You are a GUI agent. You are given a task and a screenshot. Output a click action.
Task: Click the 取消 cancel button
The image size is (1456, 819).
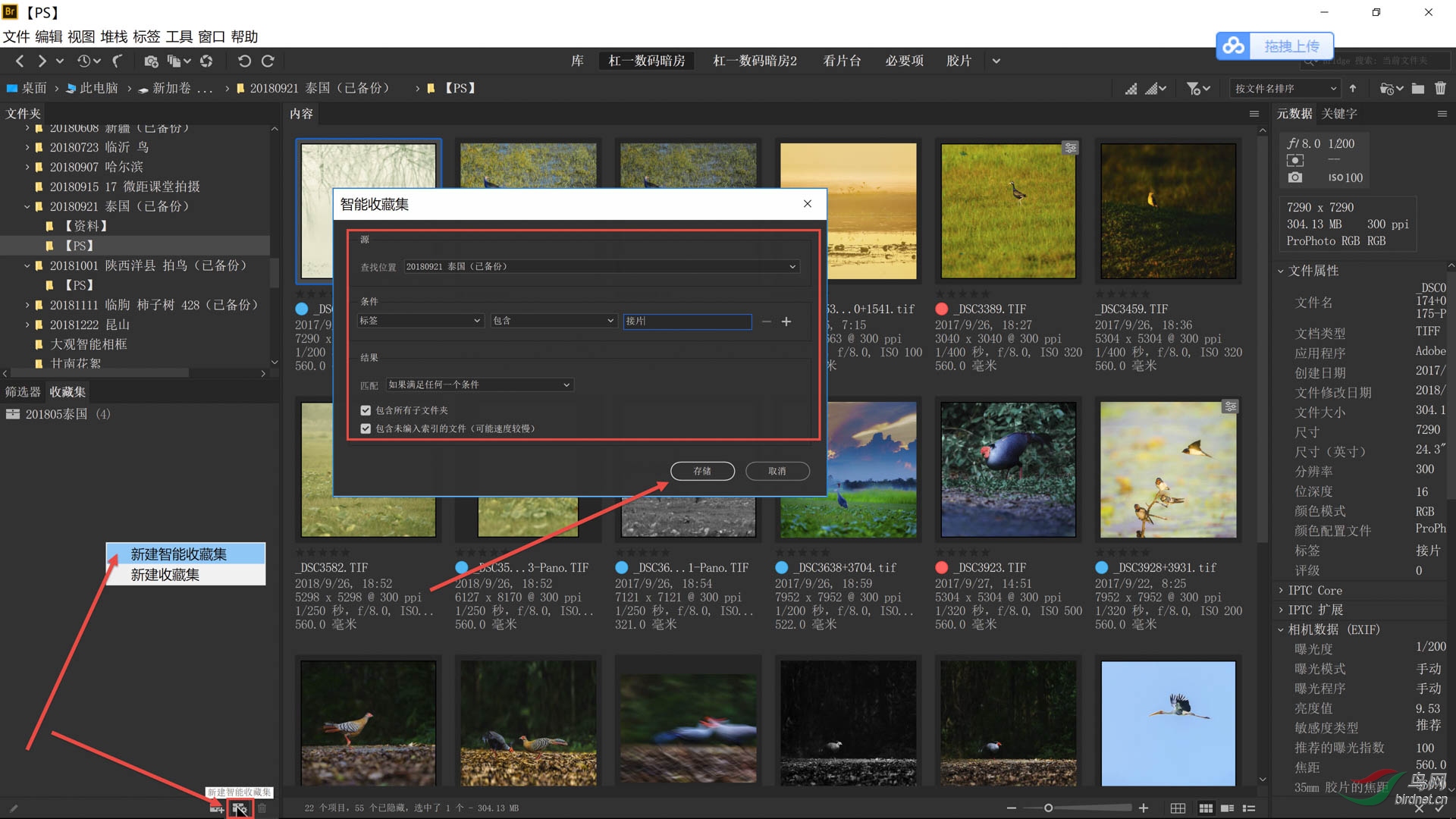pyautogui.click(x=777, y=471)
